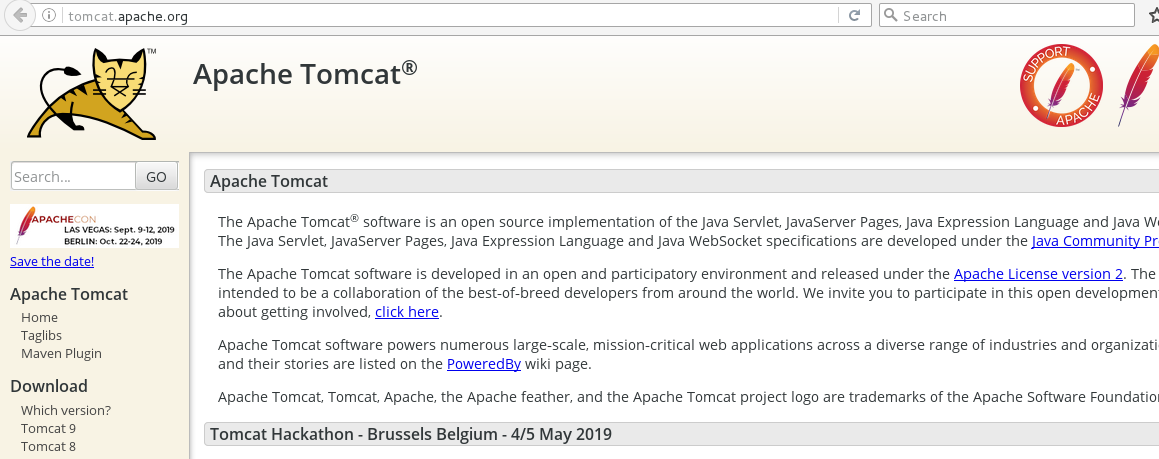Viewport: 1159px width, 459px height.
Task: Open the Support Apache round badge
Action: pos(1061,85)
